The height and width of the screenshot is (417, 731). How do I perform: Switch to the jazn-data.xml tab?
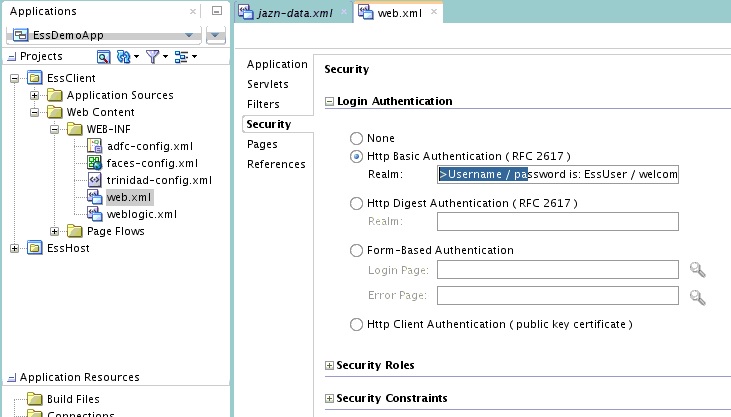tap(294, 13)
